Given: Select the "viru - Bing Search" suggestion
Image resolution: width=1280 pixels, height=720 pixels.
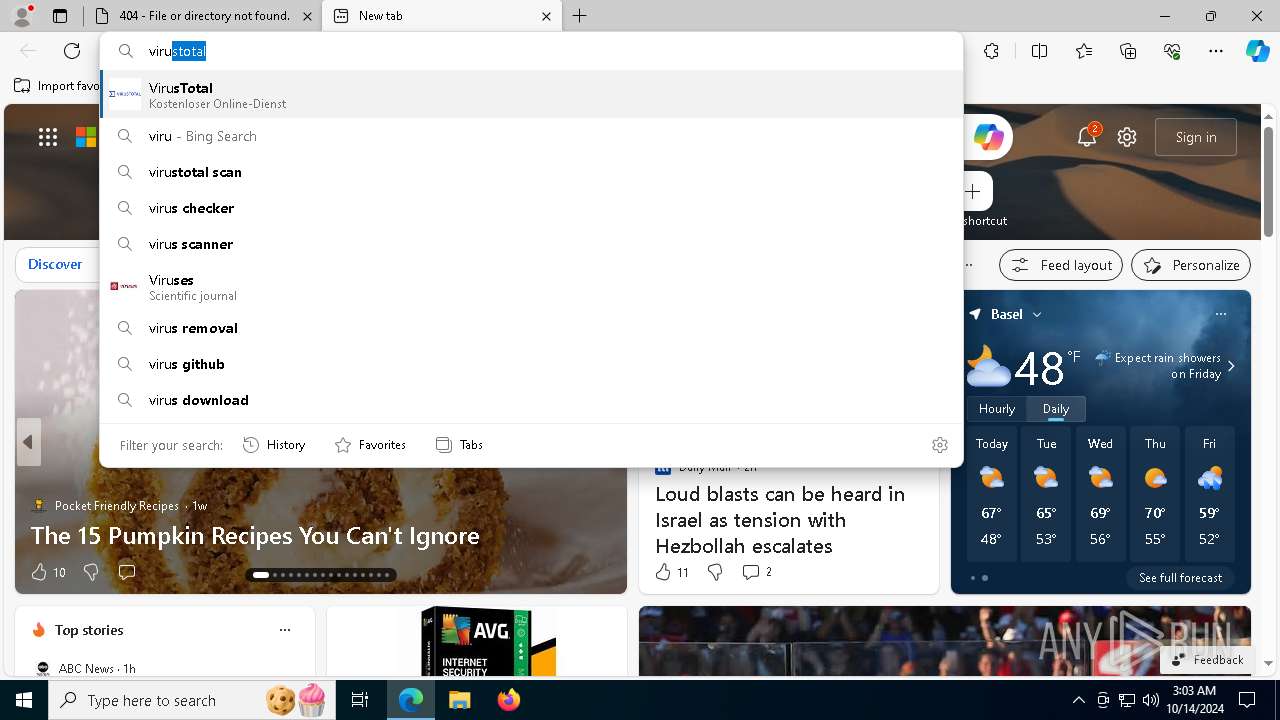Looking at the screenshot, I should tap(532, 136).
